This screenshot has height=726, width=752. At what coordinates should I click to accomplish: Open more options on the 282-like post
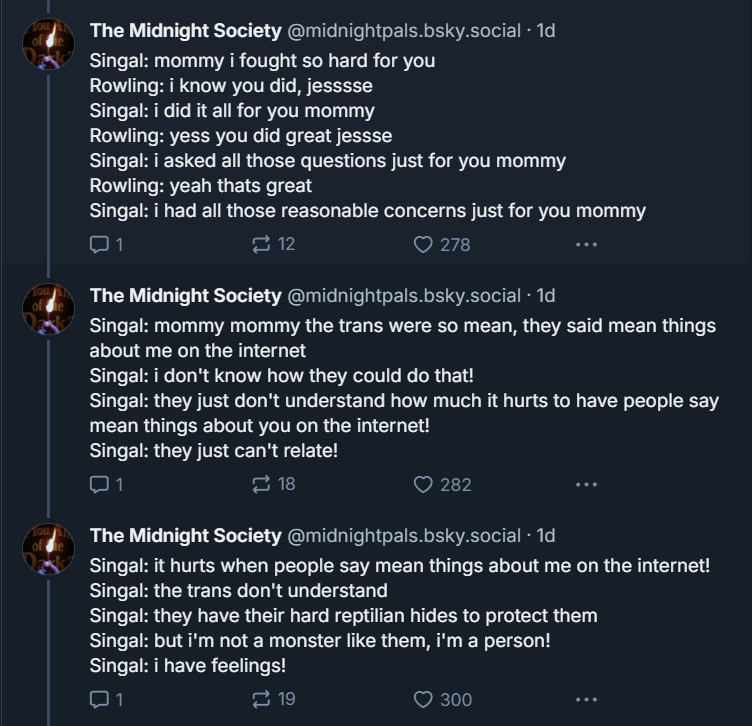[x=586, y=484]
